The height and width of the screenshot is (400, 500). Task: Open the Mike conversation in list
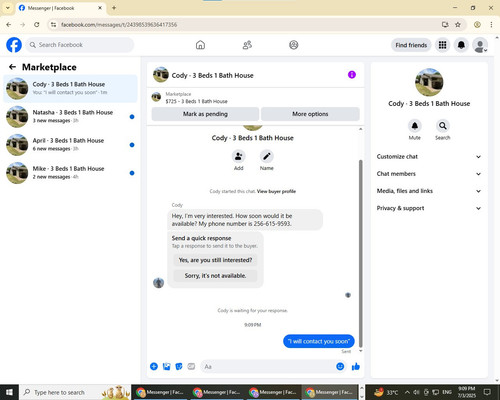click(x=70, y=173)
